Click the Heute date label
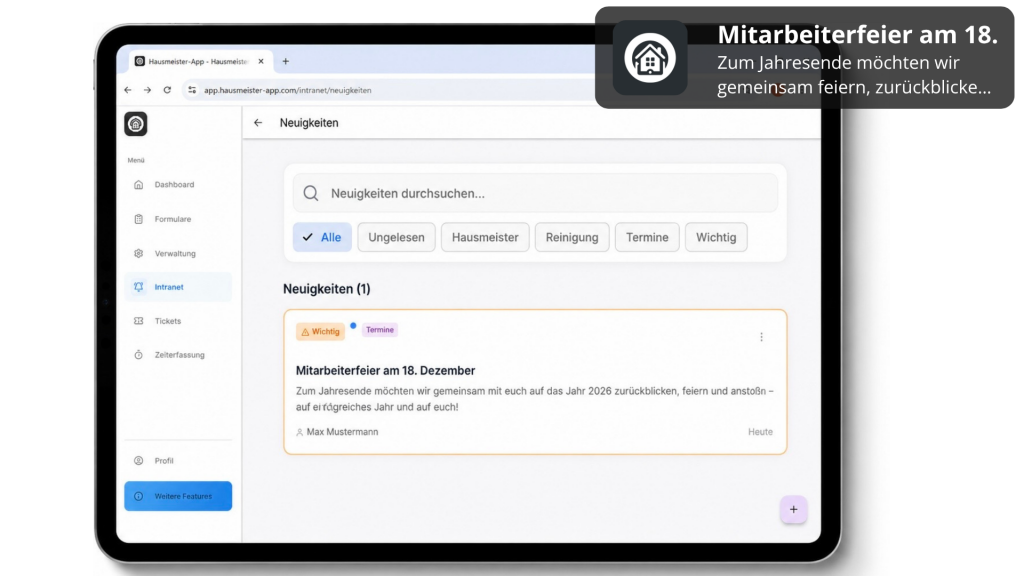Image resolution: width=1024 pixels, height=576 pixels. (x=760, y=432)
